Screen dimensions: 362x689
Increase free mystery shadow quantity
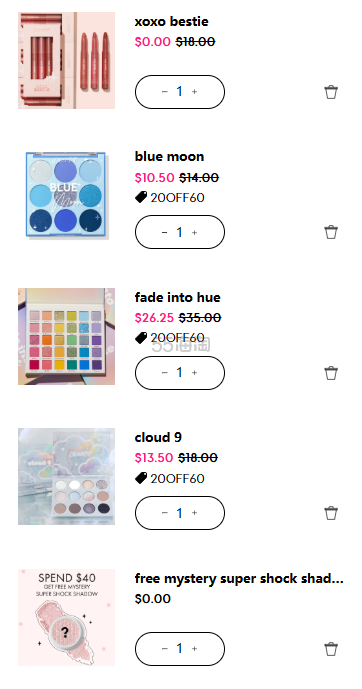coord(195,649)
